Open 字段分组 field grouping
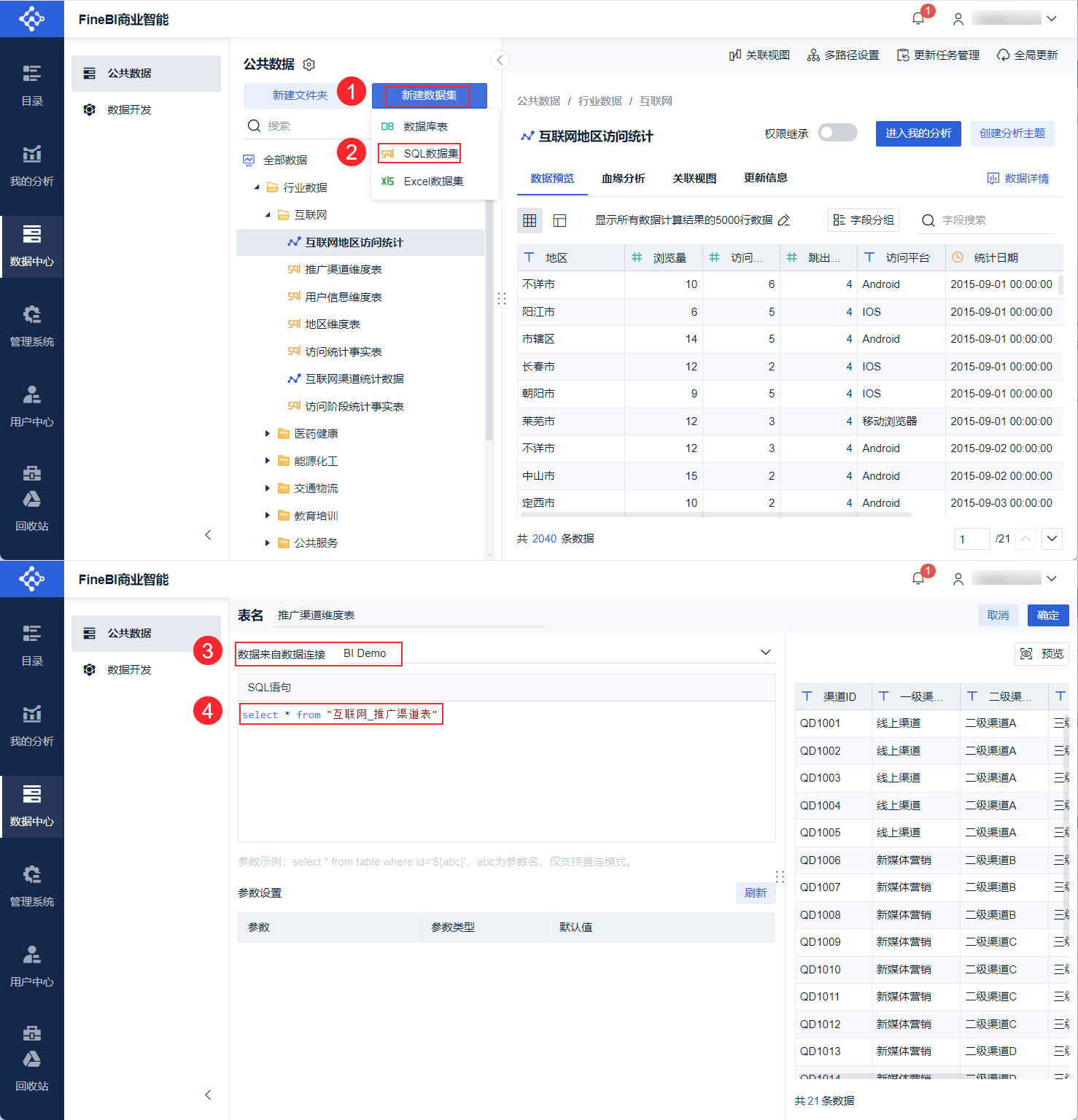Screen dimensions: 1078x1120 coord(864,220)
